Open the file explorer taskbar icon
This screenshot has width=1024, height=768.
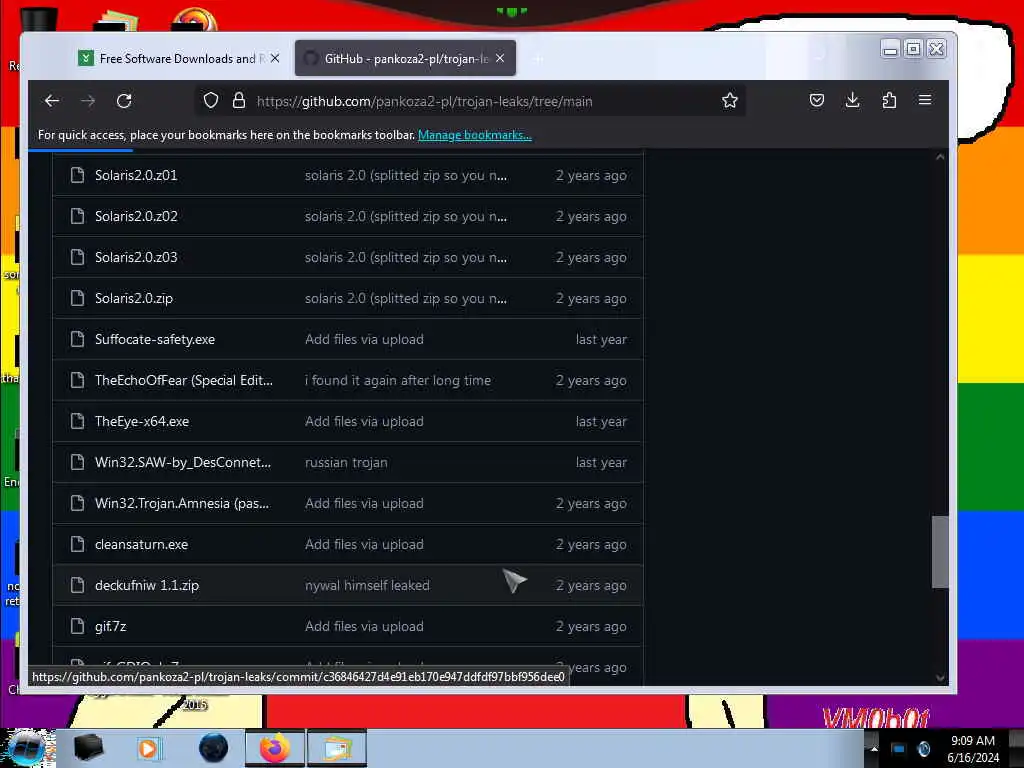[338, 748]
